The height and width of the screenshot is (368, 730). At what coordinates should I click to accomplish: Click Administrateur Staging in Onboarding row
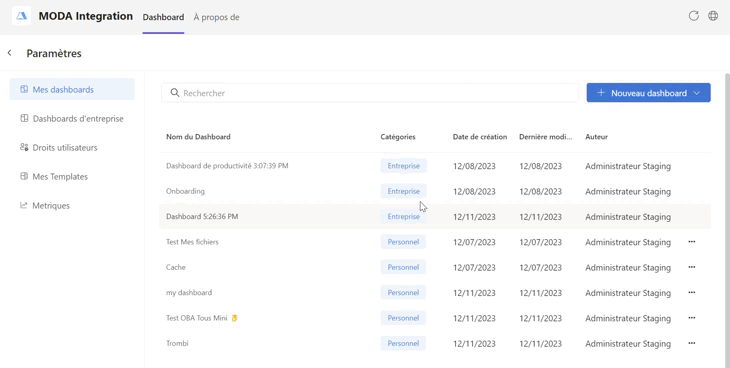point(628,191)
